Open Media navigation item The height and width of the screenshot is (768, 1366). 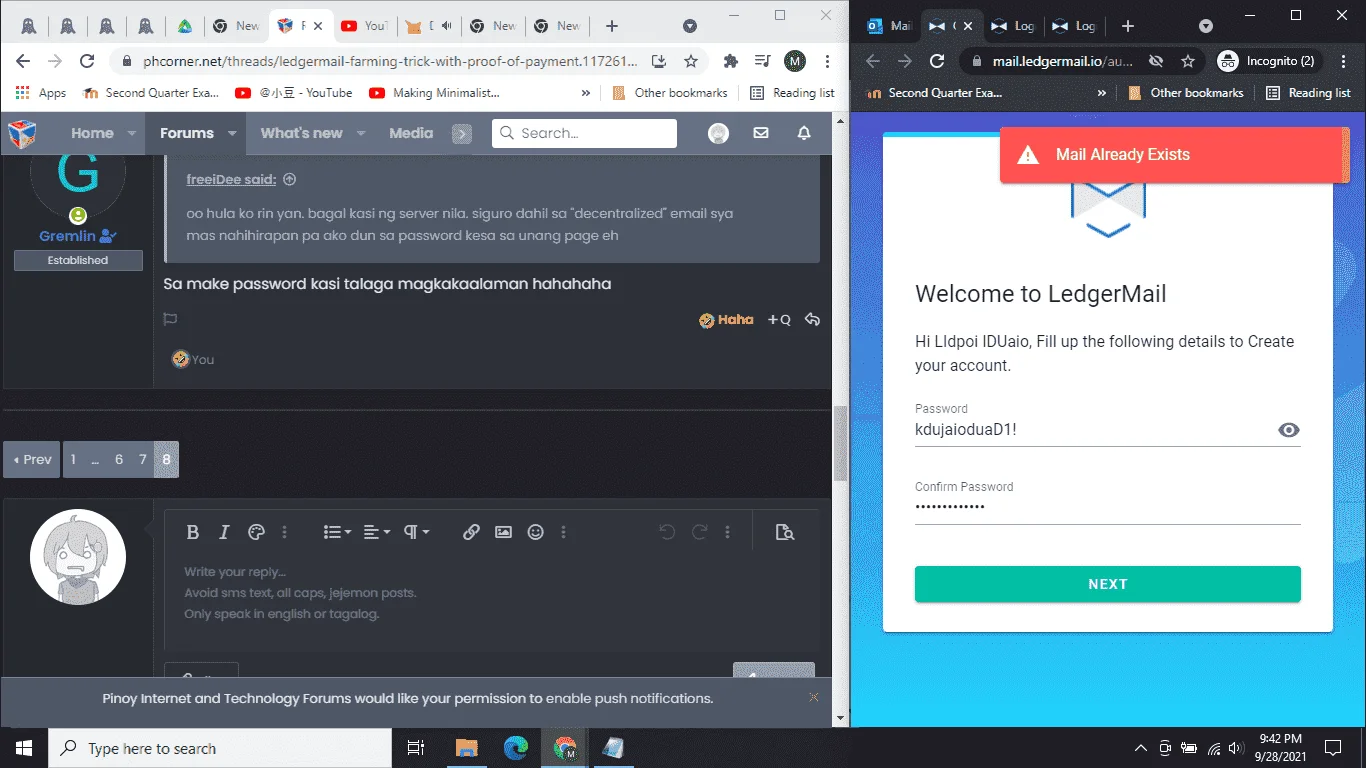tap(411, 133)
